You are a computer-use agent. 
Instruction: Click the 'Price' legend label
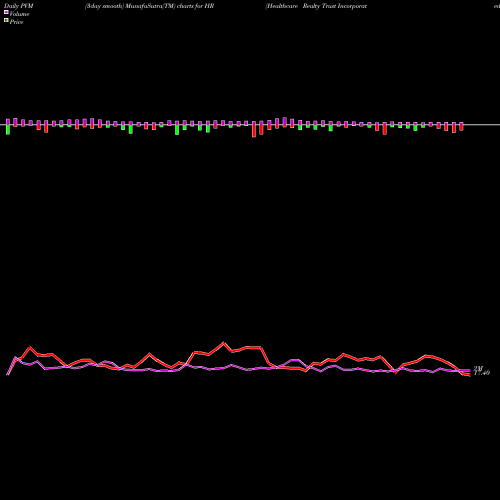[x=16, y=22]
